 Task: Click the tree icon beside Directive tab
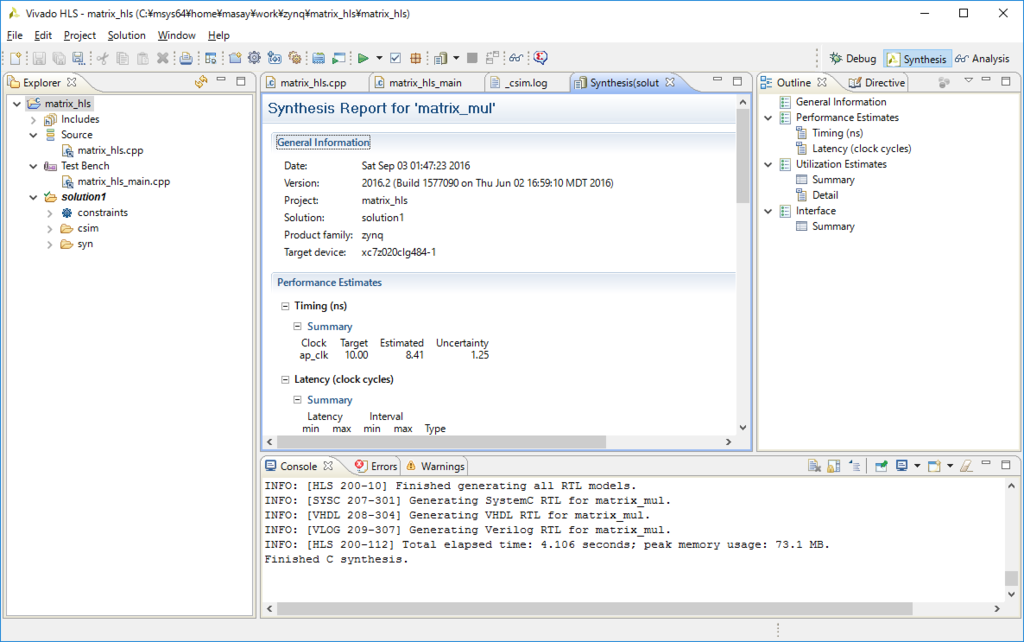pos(944,82)
